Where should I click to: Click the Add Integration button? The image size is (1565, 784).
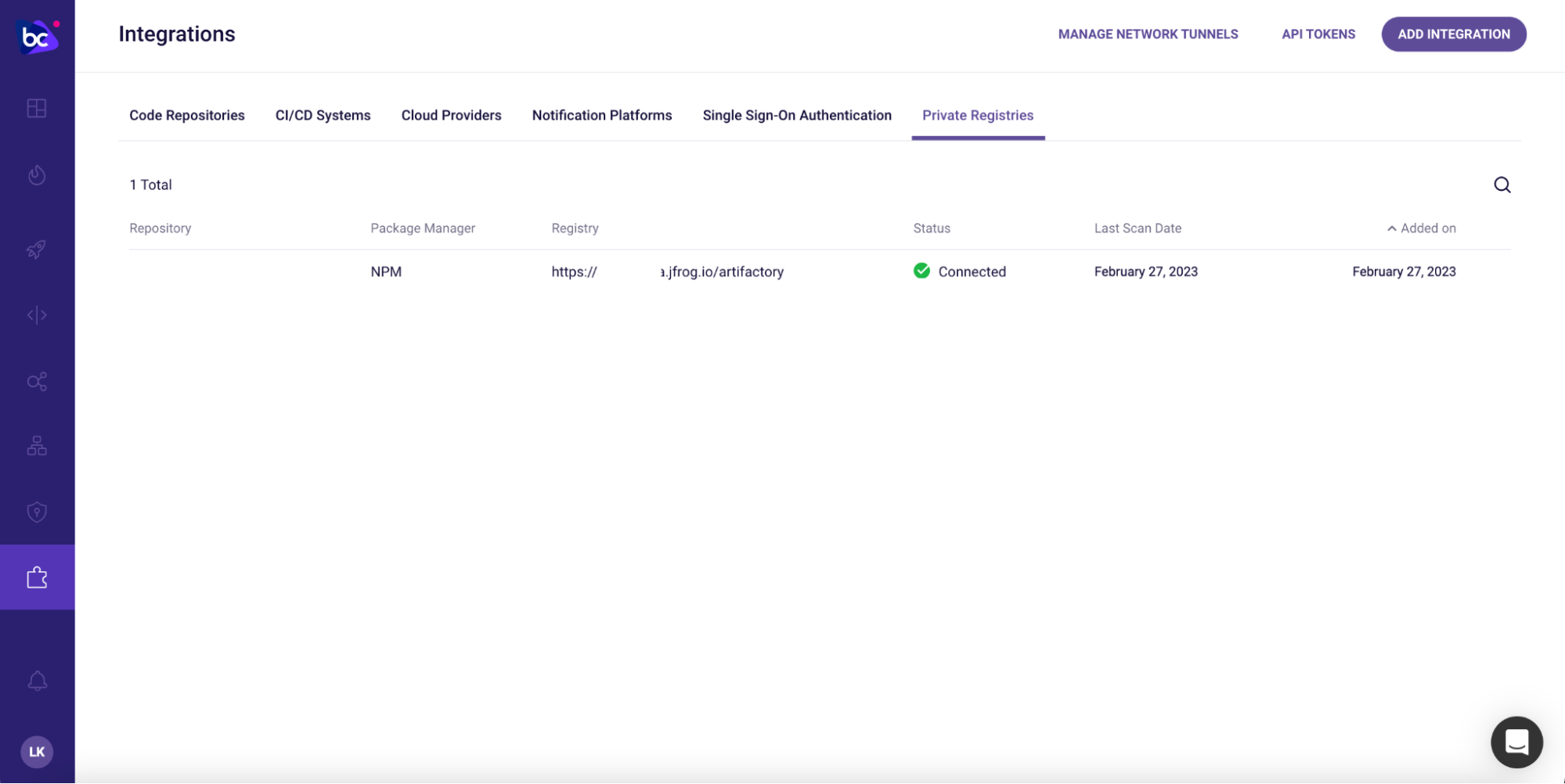pyautogui.click(x=1454, y=34)
